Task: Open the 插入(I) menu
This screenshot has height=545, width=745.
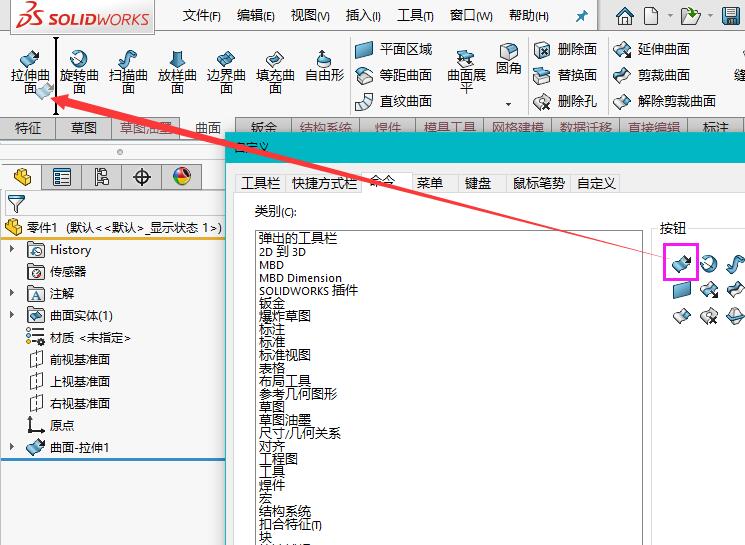Action: click(363, 16)
